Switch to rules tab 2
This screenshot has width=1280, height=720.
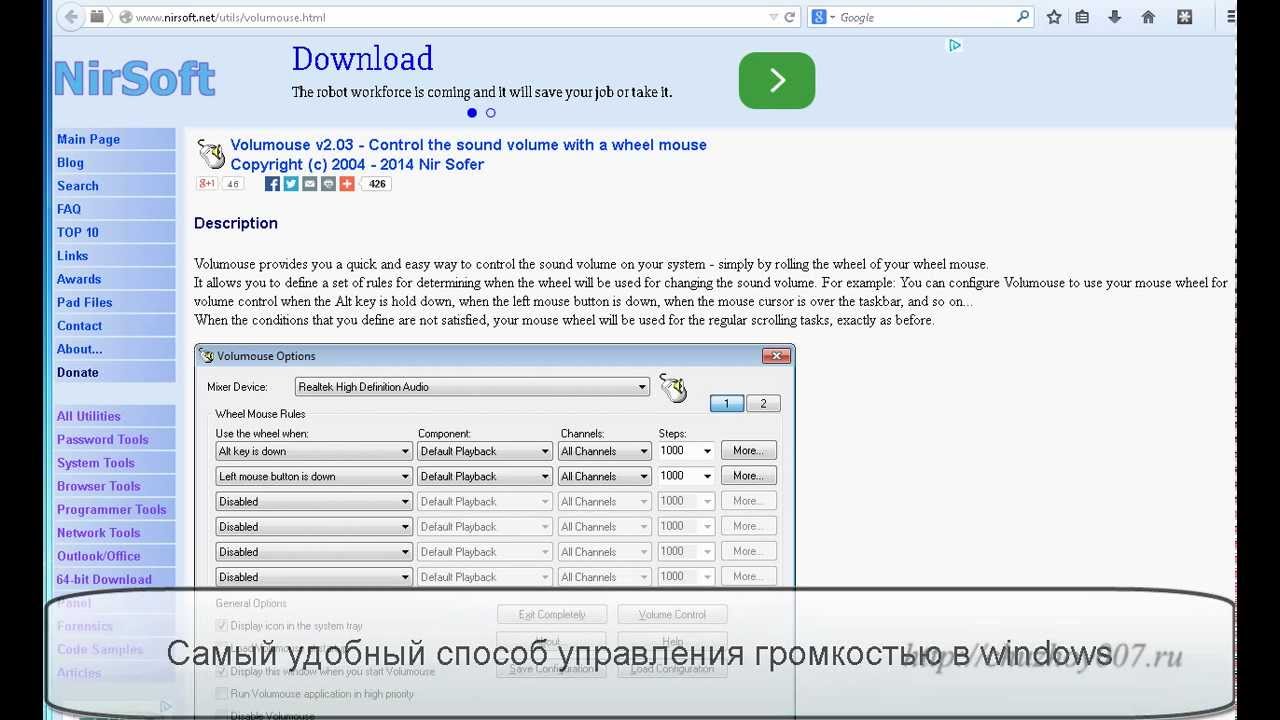763,404
